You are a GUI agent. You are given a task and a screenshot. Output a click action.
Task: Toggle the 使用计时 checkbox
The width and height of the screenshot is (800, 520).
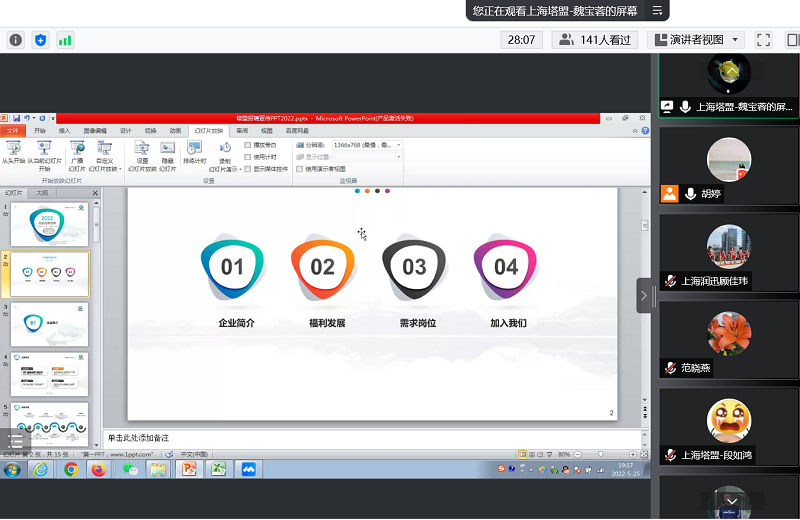(x=248, y=157)
